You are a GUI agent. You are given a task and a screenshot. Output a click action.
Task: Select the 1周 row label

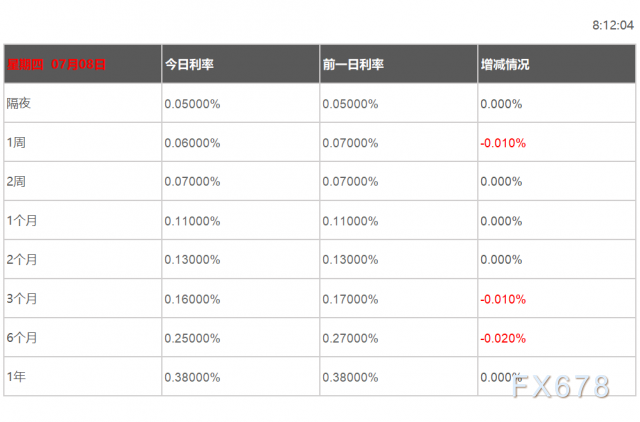(x=16, y=142)
